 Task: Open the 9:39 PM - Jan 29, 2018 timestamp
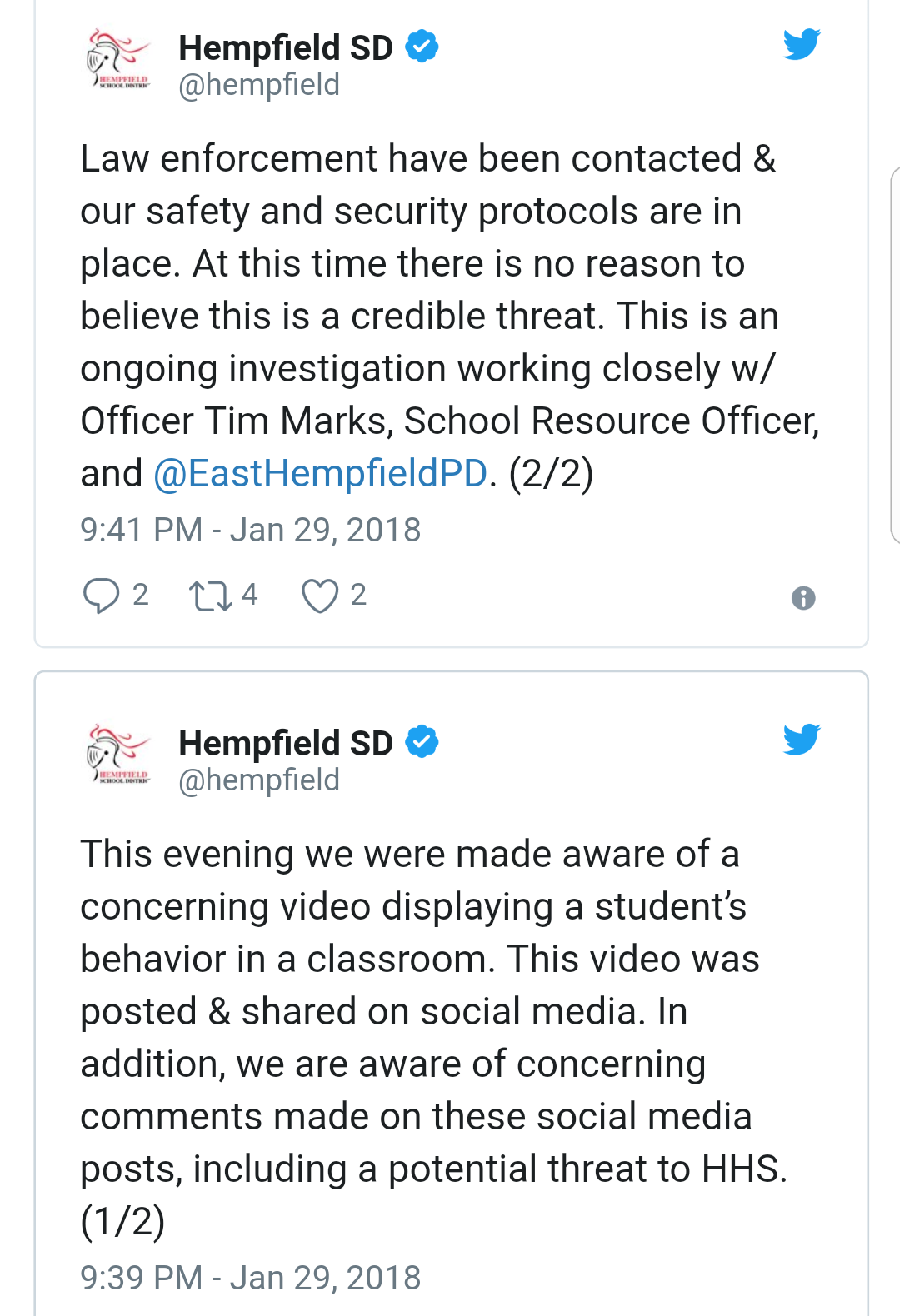point(251,1278)
